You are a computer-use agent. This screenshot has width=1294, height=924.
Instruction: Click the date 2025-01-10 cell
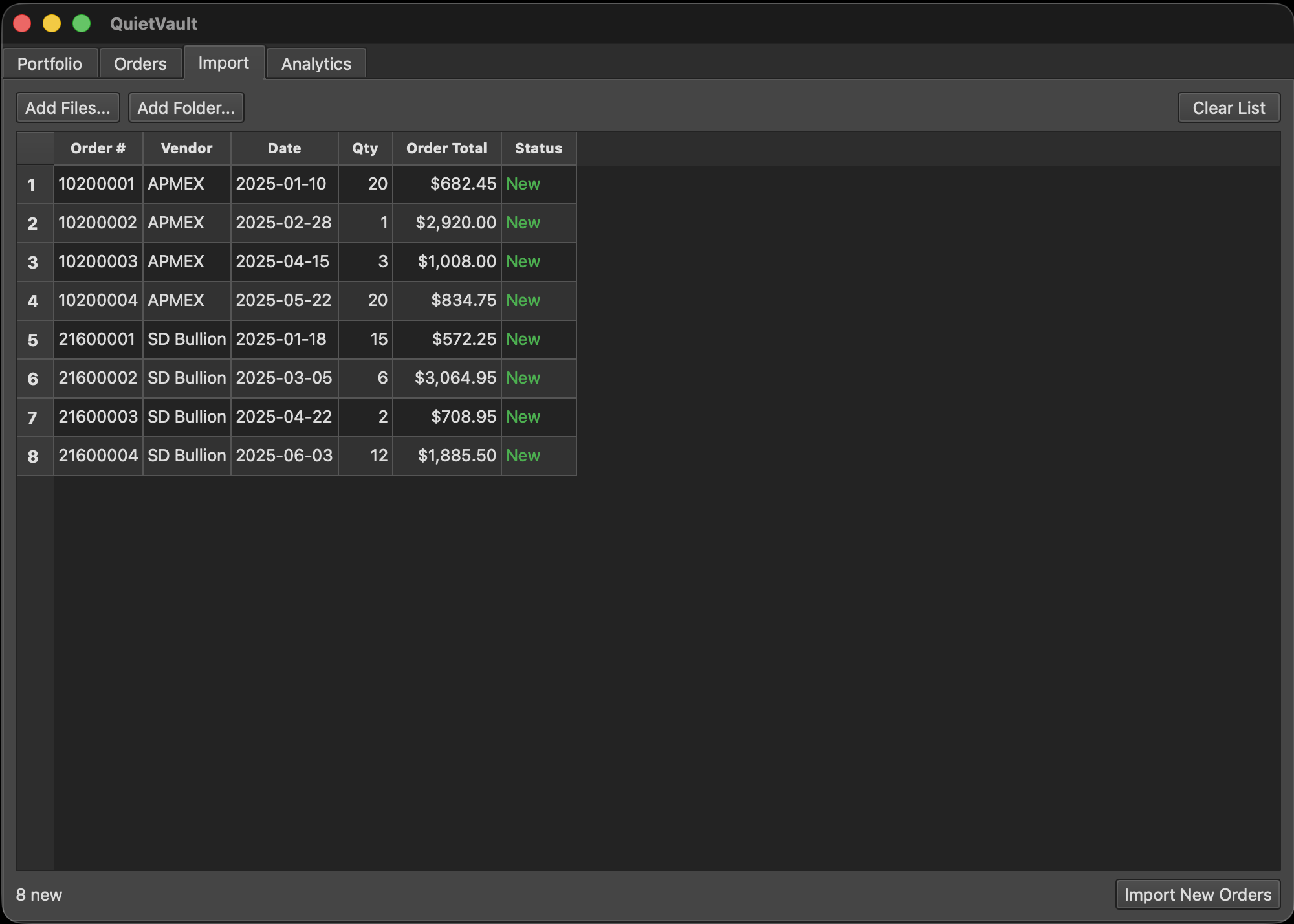click(285, 184)
